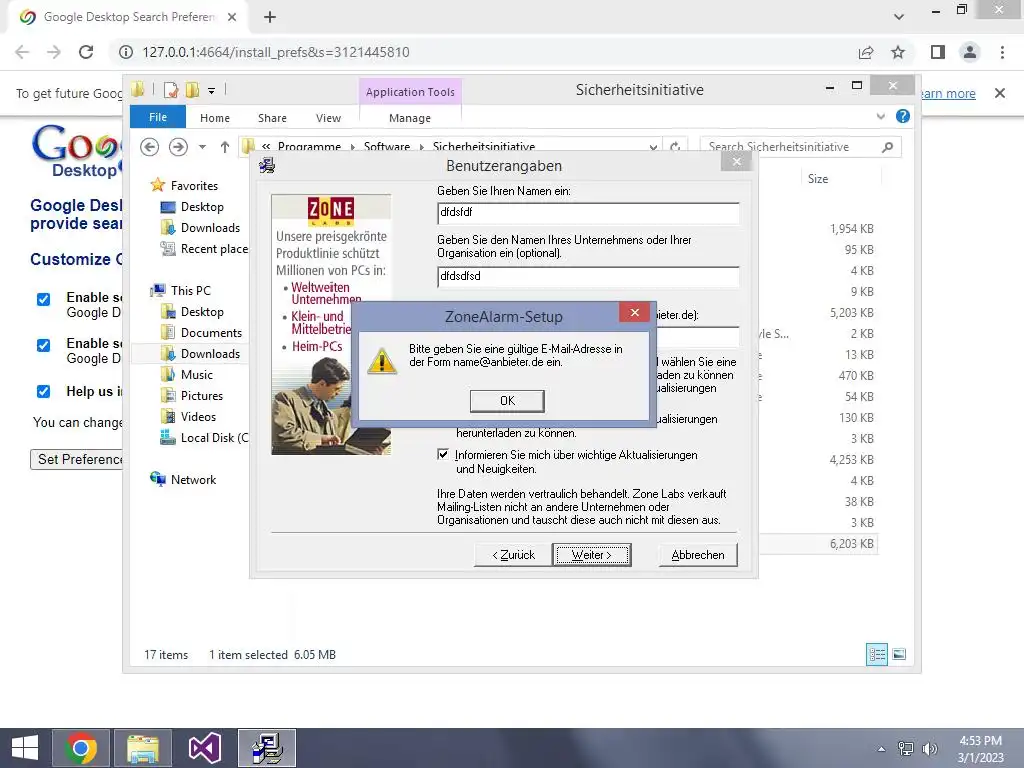Open the File tab in Explorer

(158, 117)
